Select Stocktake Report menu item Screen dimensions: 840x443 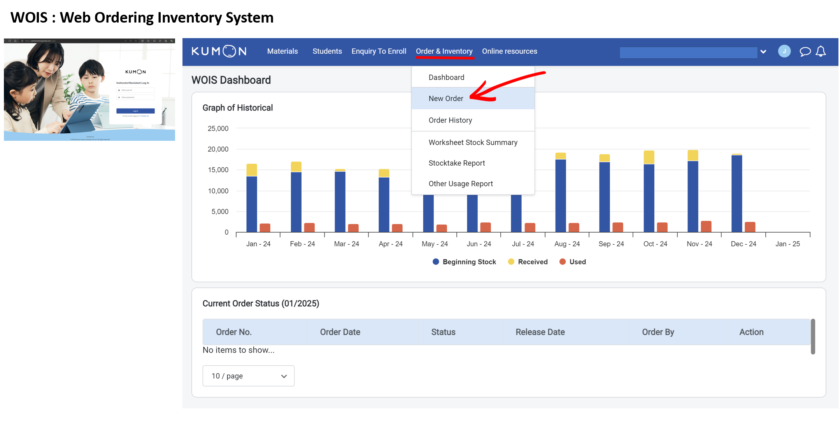click(456, 163)
